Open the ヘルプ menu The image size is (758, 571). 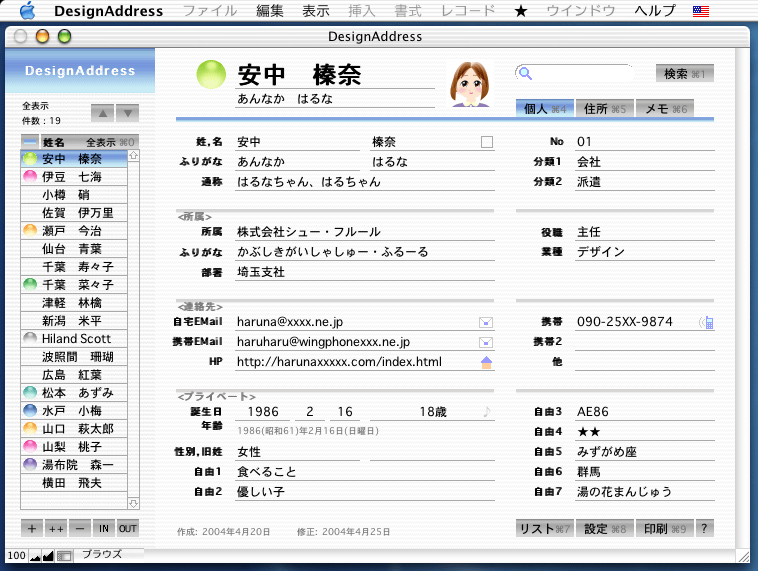pyautogui.click(x=655, y=11)
